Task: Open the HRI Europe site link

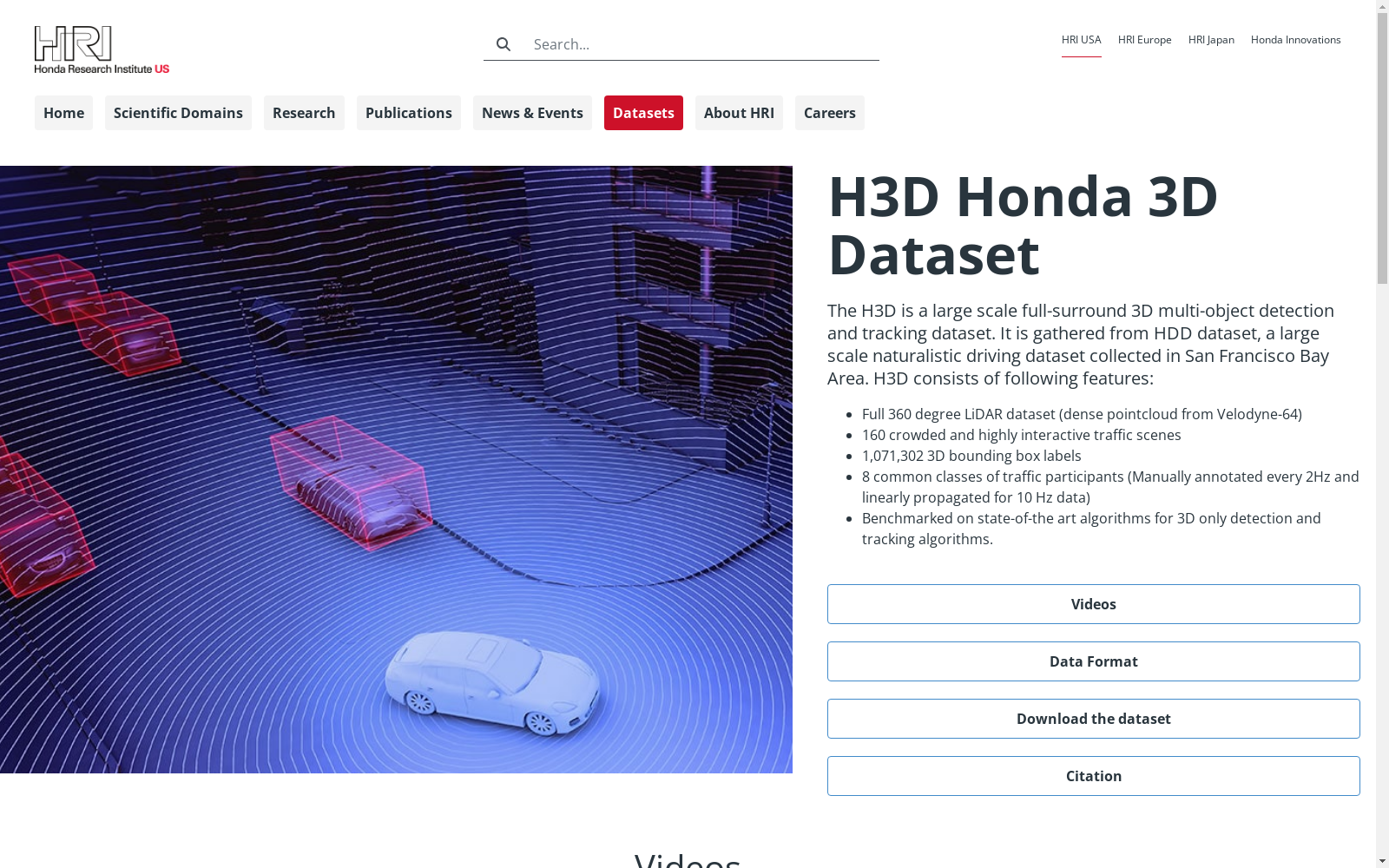Action: [1145, 40]
